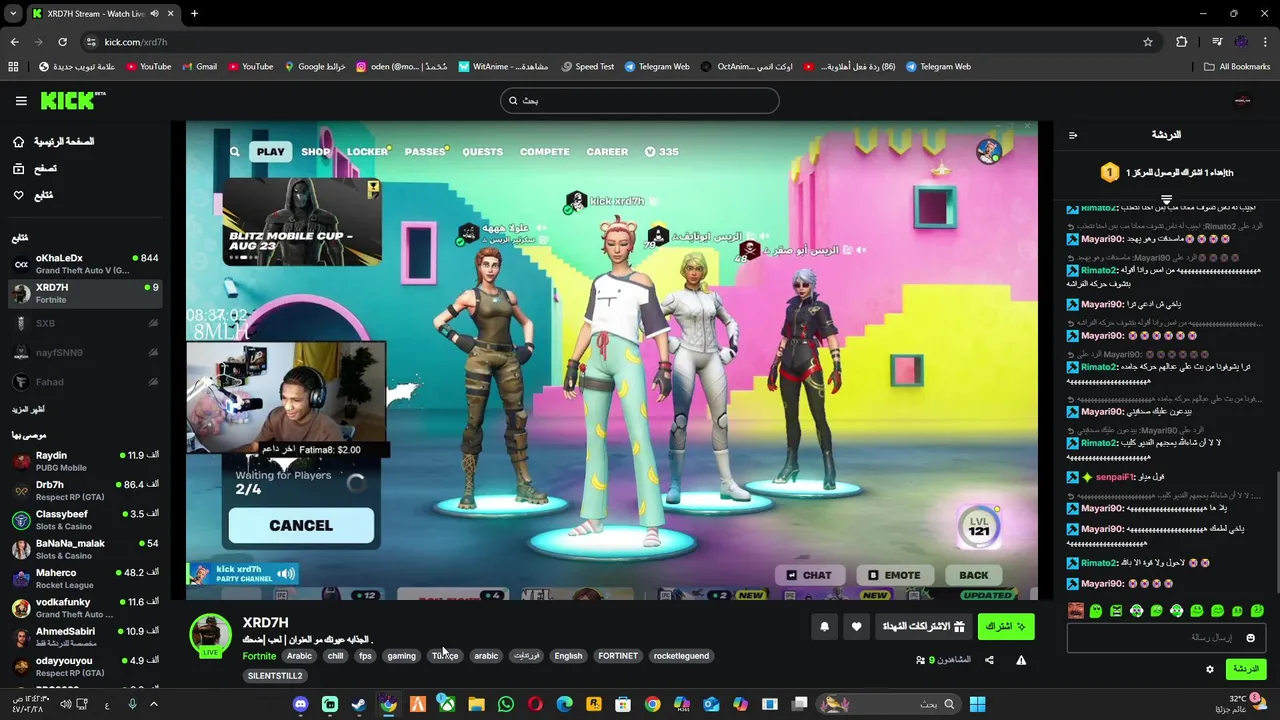Open chat settings gear

point(1209,669)
